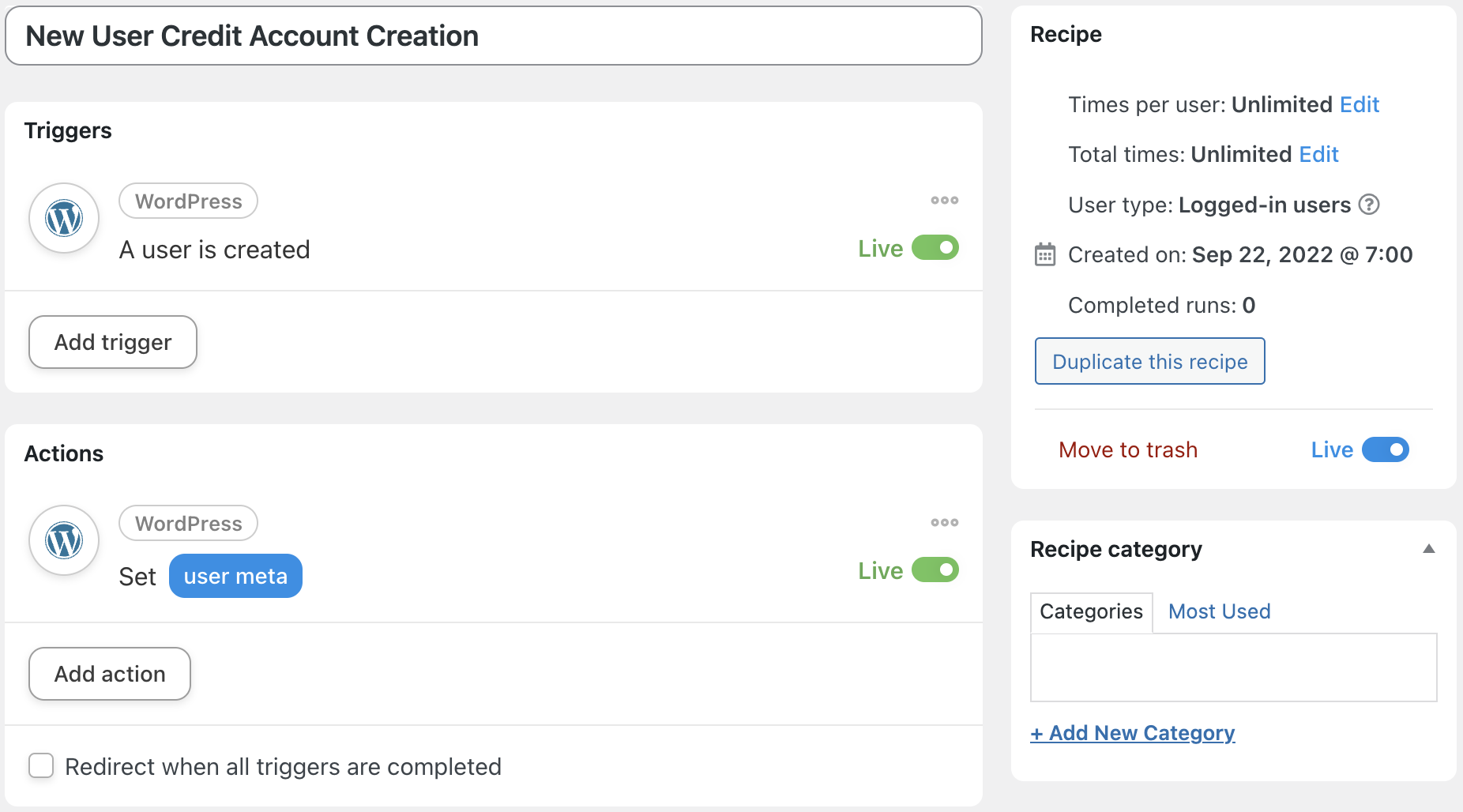Open the three-dot menu for the action
This screenshot has width=1463, height=812.
click(x=944, y=523)
